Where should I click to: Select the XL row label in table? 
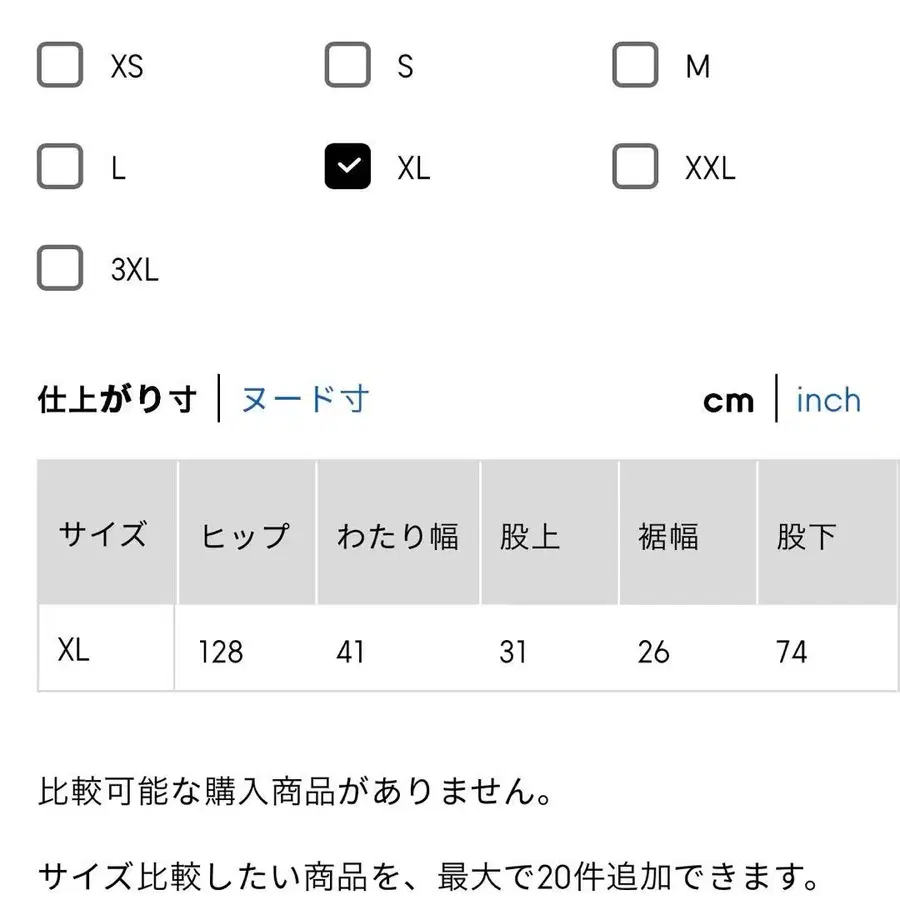tap(75, 652)
